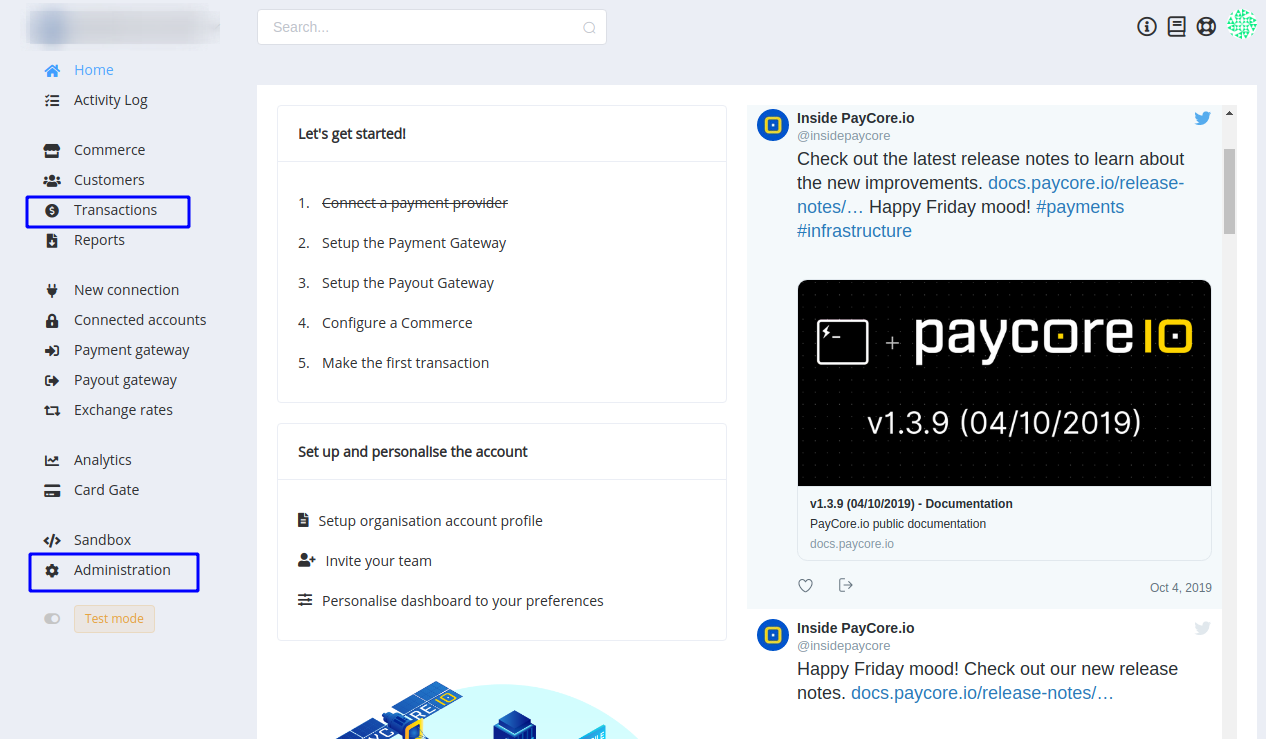Image resolution: width=1266 pixels, height=739 pixels.
Task: Click the second tweet's PayCore profile avatar
Action: (x=773, y=636)
